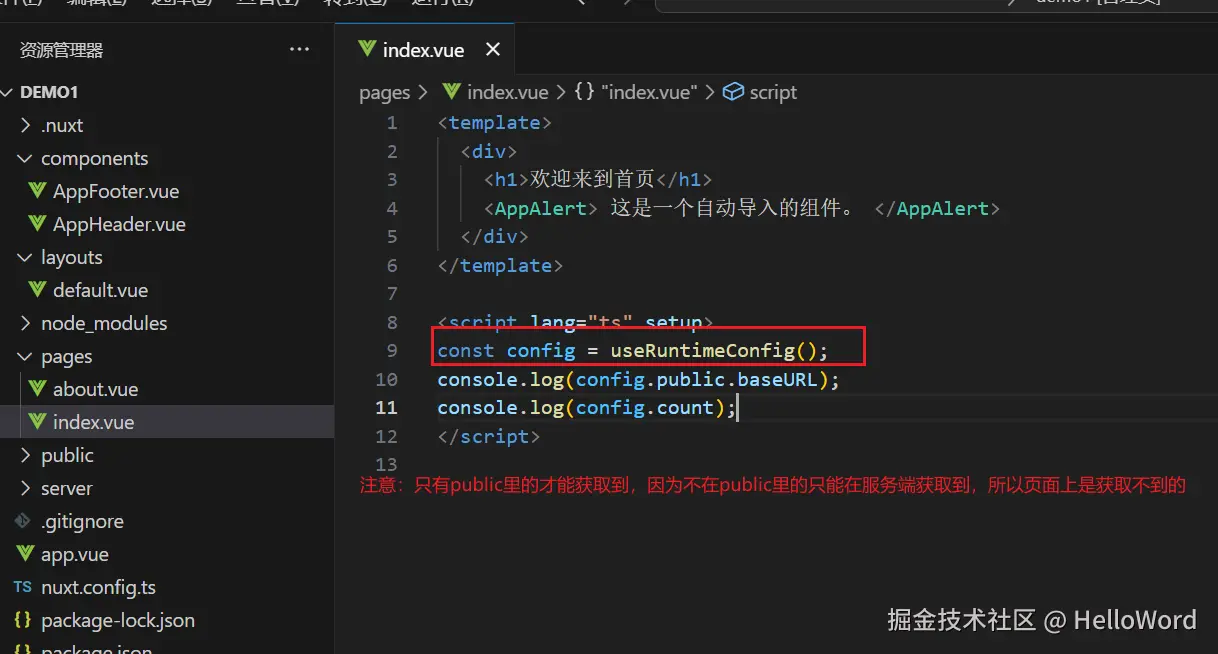This screenshot has width=1218, height=654.
Task: Click the Vue icon beside about.vue
Action: click(x=38, y=389)
